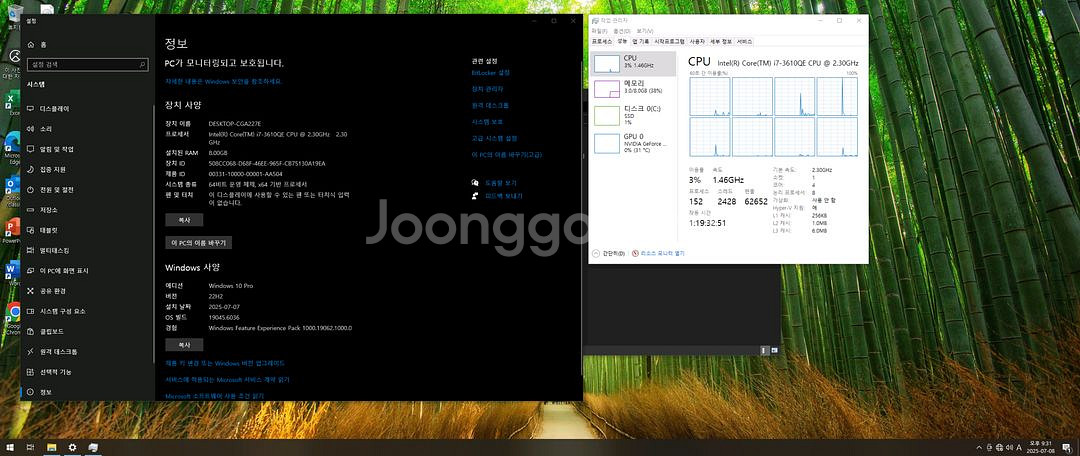Image resolution: width=1080 pixels, height=456 pixels.
Task: Switch to 세부 정보 tab
Action: pos(720,42)
